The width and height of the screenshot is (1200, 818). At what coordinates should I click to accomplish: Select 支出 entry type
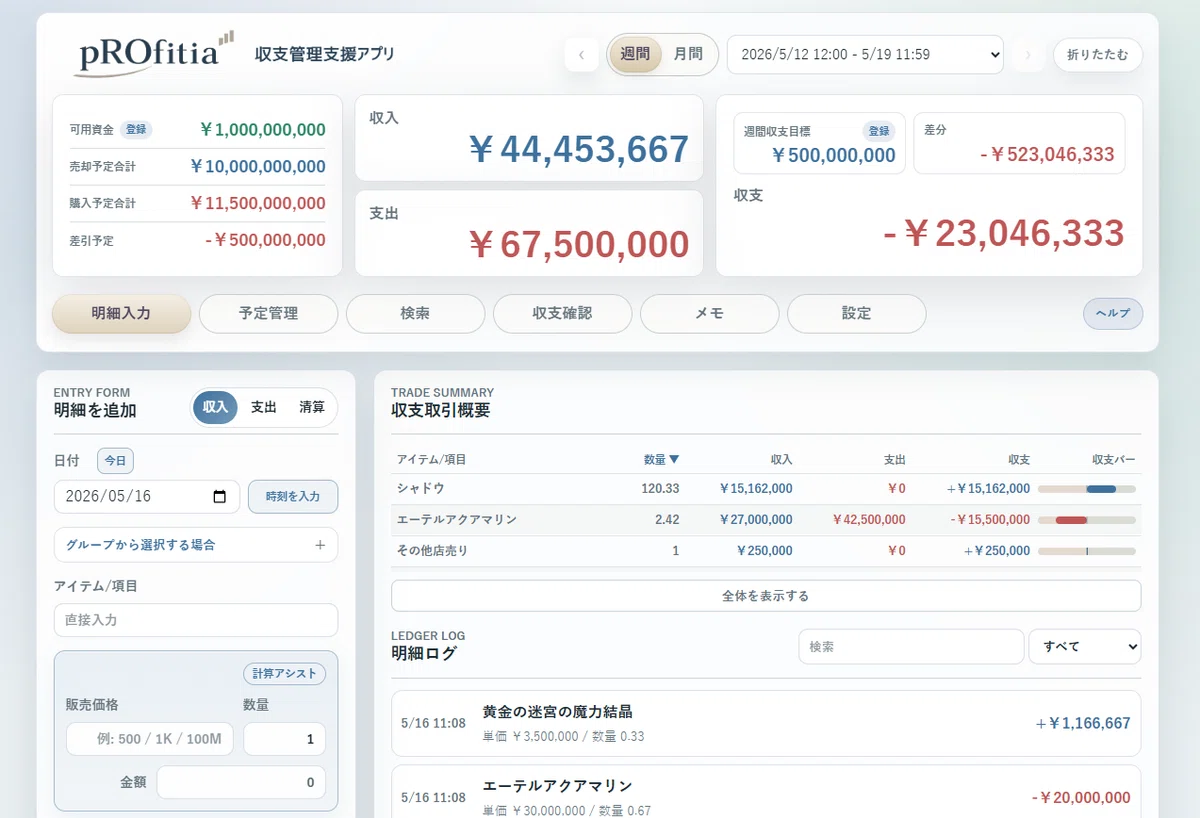pyautogui.click(x=263, y=407)
